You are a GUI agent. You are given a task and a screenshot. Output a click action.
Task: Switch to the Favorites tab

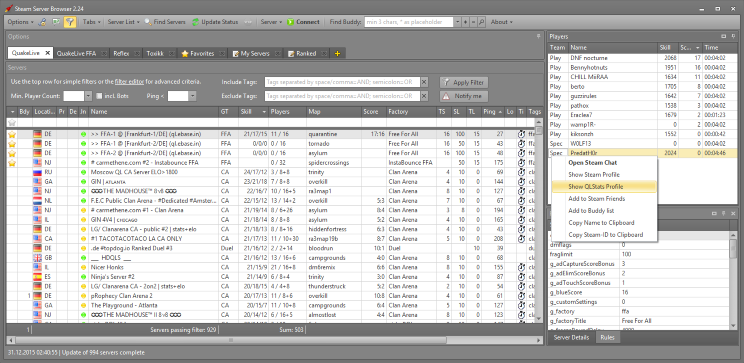[x=202, y=54]
